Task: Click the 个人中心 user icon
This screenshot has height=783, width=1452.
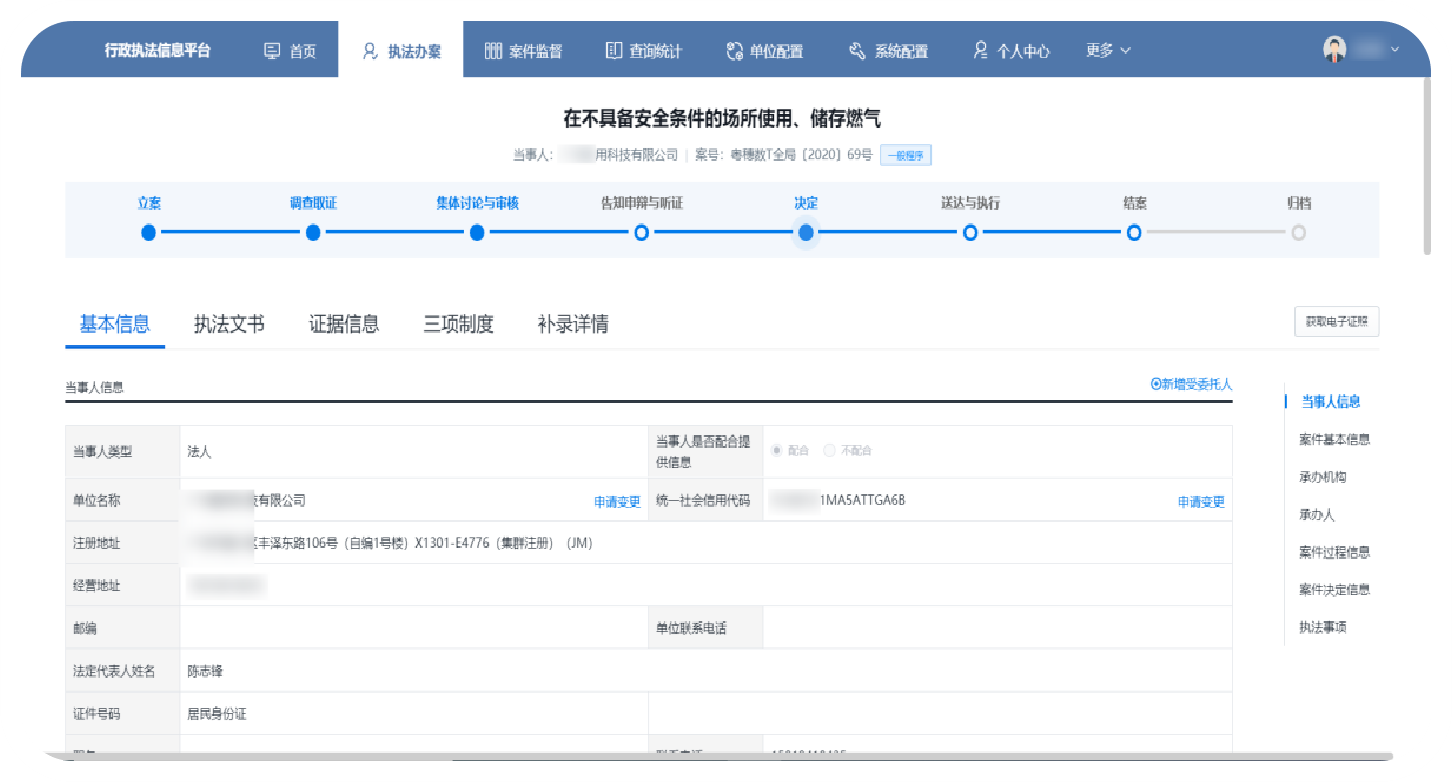Action: coord(981,51)
